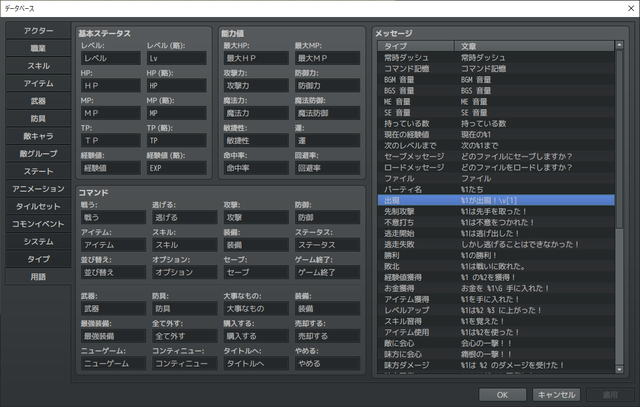640x407 pixels.
Task: Click the 敏捷性 field
Action: (x=256, y=140)
